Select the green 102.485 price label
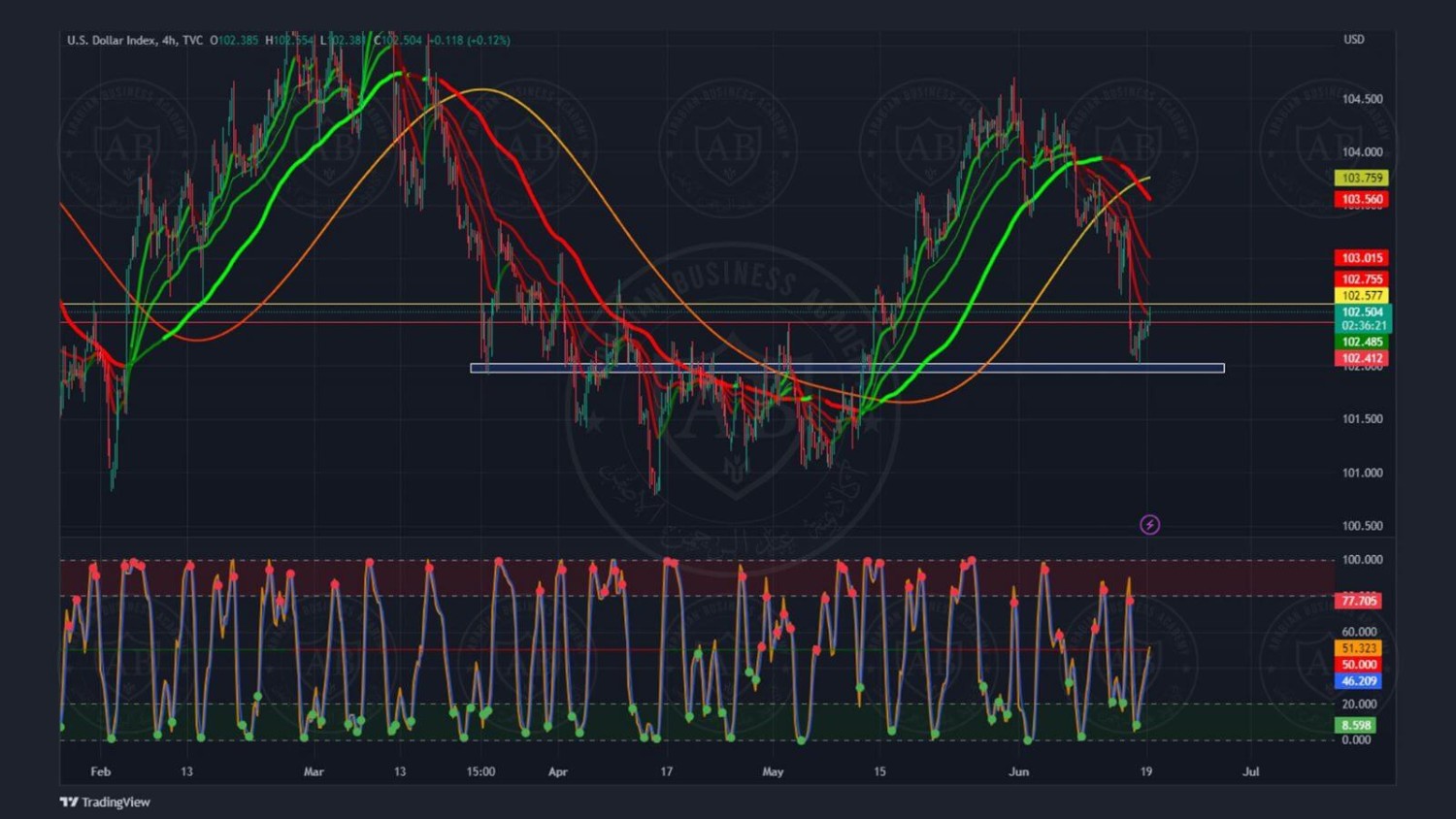Viewport: 1456px width, 819px height. point(1362,342)
